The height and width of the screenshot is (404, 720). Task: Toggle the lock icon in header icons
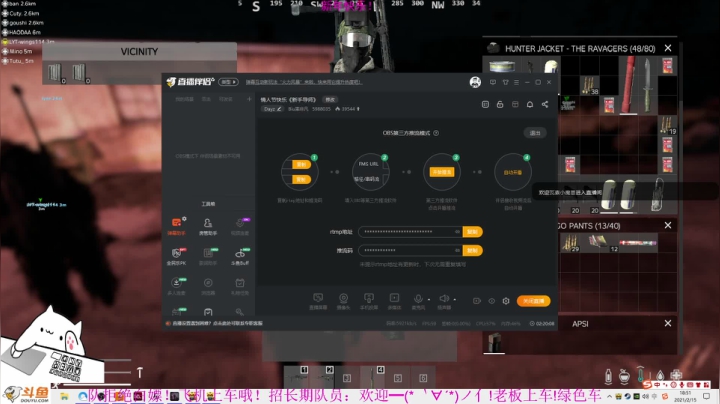[x=500, y=105]
